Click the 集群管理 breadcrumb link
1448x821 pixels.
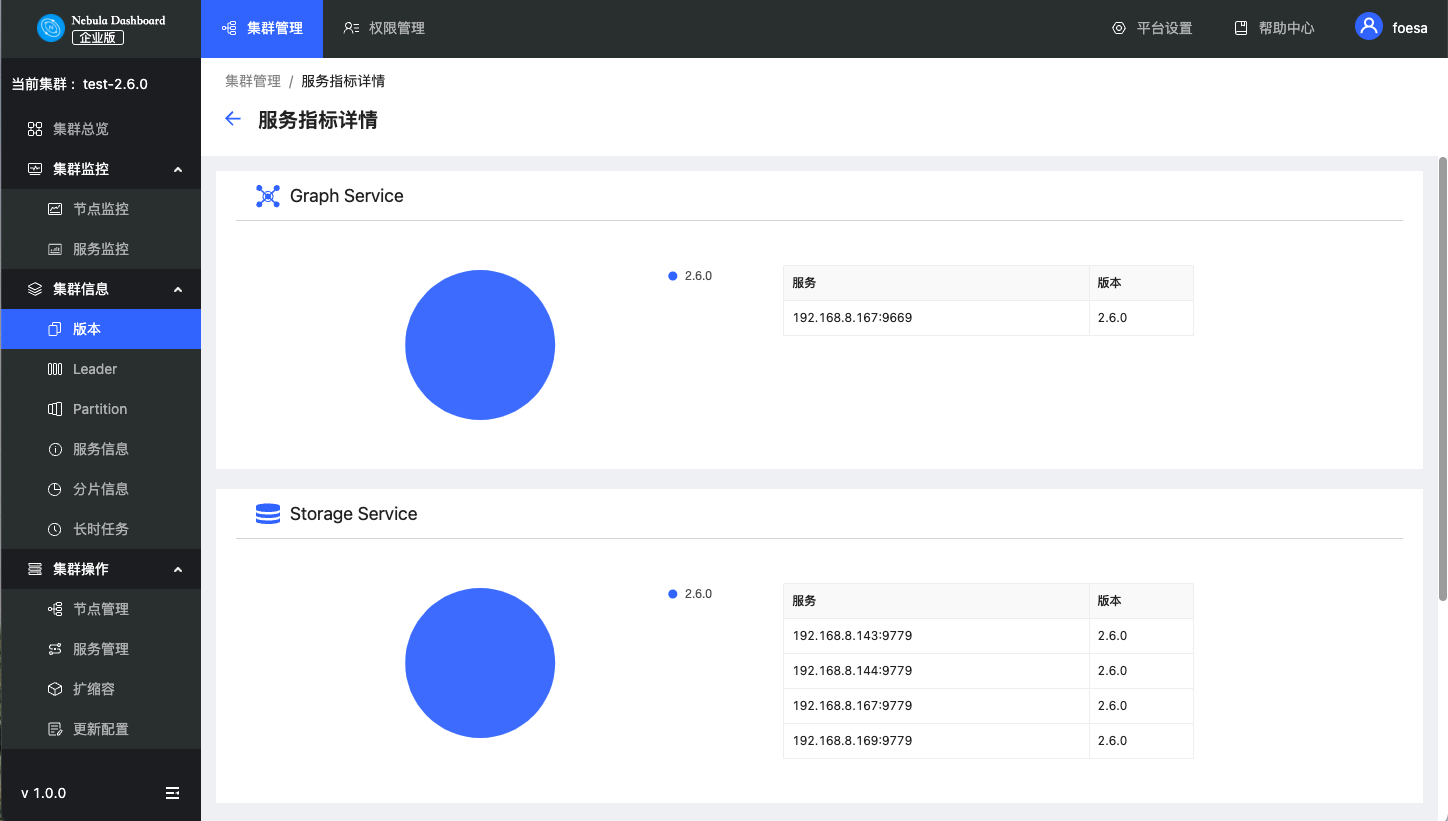pyautogui.click(x=252, y=81)
